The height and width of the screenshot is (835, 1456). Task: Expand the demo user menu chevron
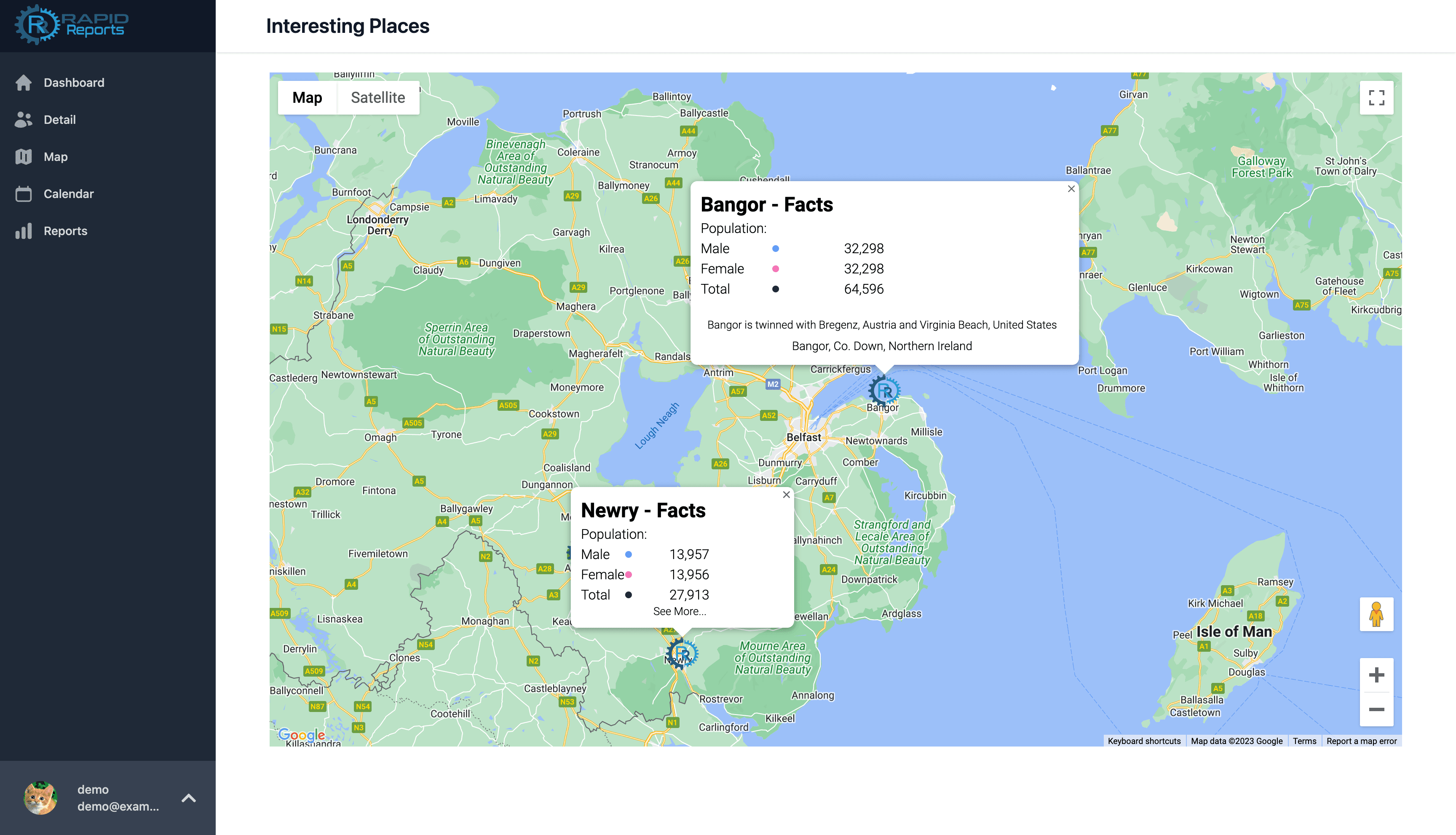point(189,798)
